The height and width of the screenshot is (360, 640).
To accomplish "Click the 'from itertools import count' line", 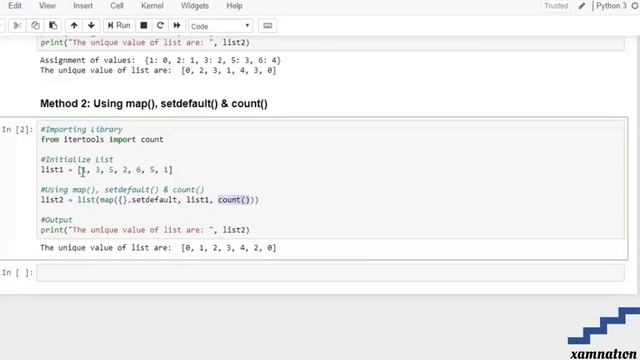I will (102, 140).
